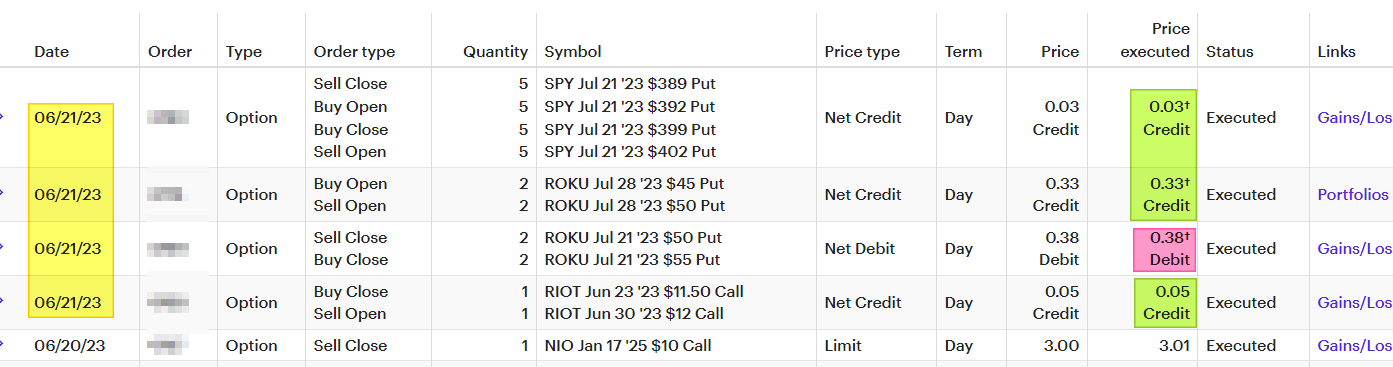Click the Quantity column header
Viewport: 1393px width, 367px height.
(495, 52)
